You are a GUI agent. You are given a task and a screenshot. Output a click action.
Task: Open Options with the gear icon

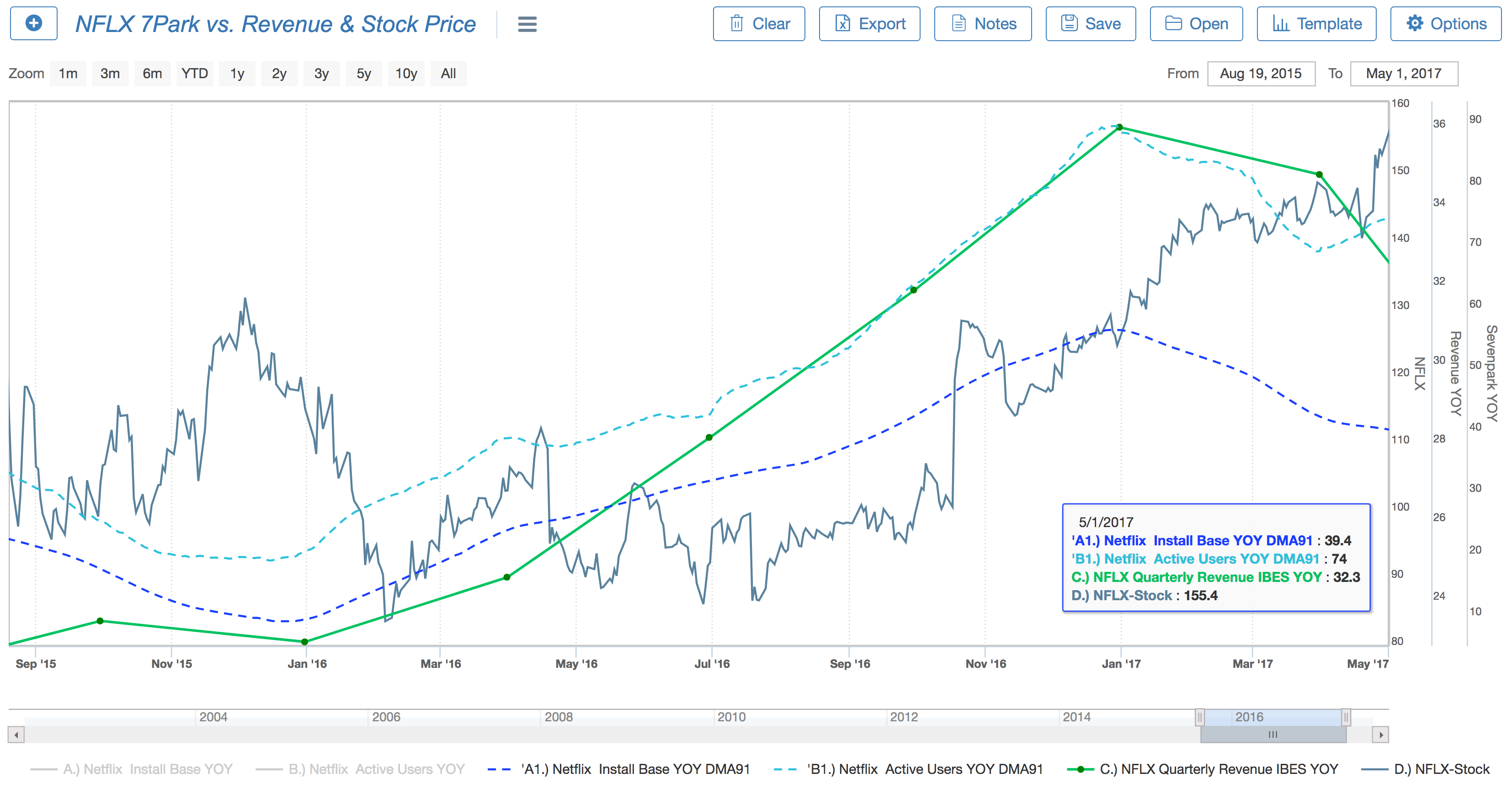pyautogui.click(x=1446, y=23)
